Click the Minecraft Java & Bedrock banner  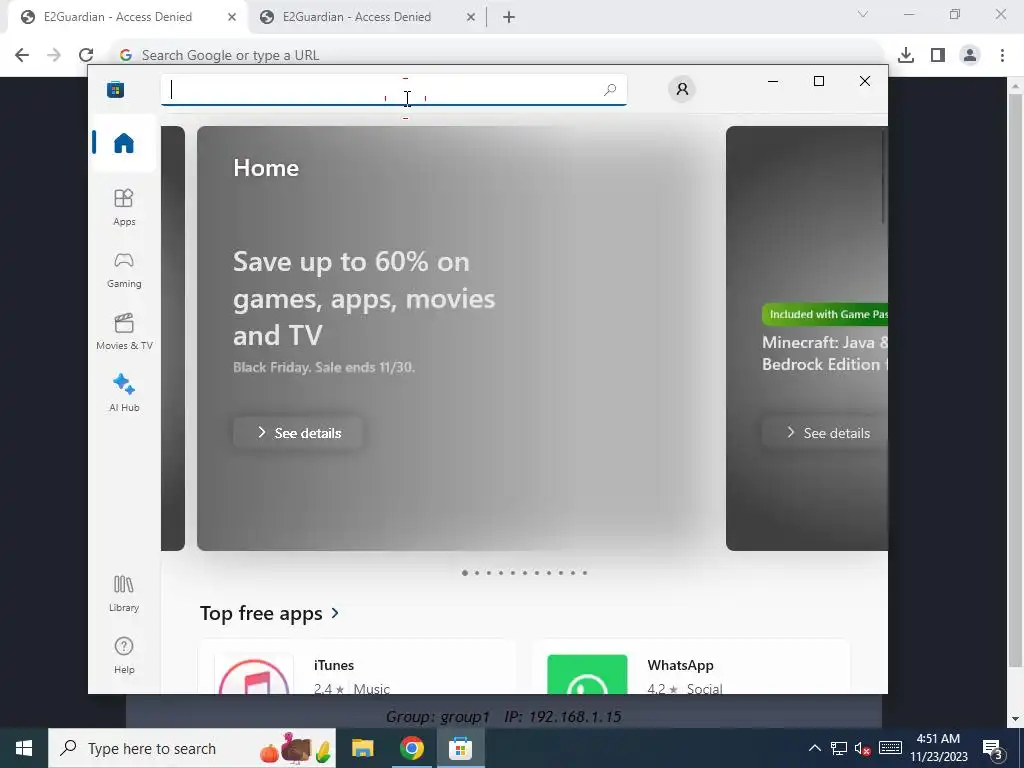click(x=807, y=338)
